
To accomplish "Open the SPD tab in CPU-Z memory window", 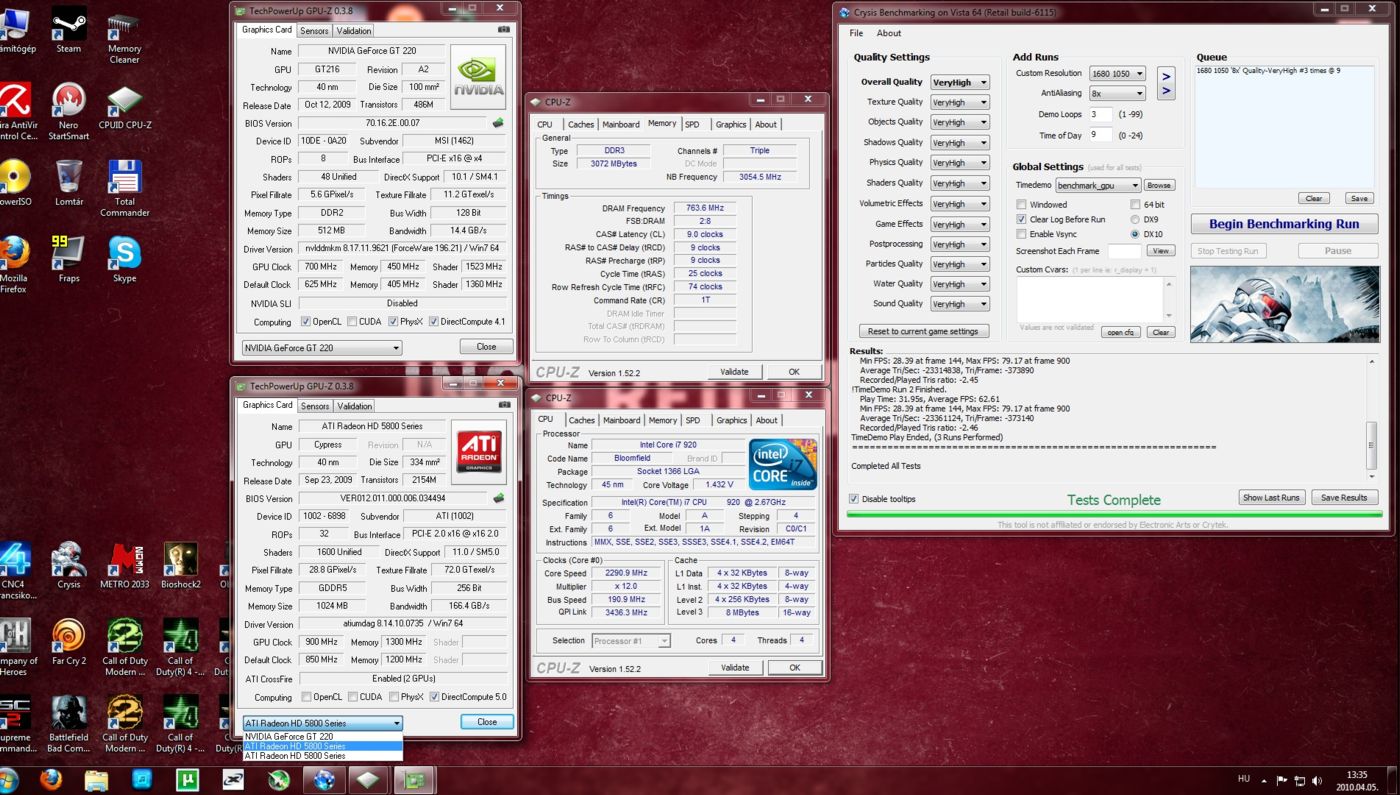I will (x=692, y=124).
